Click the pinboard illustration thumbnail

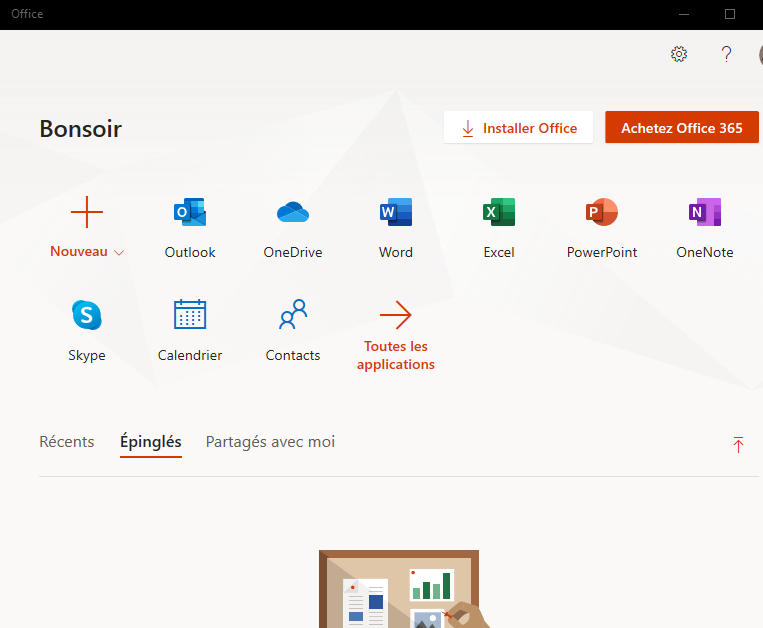tap(403, 589)
